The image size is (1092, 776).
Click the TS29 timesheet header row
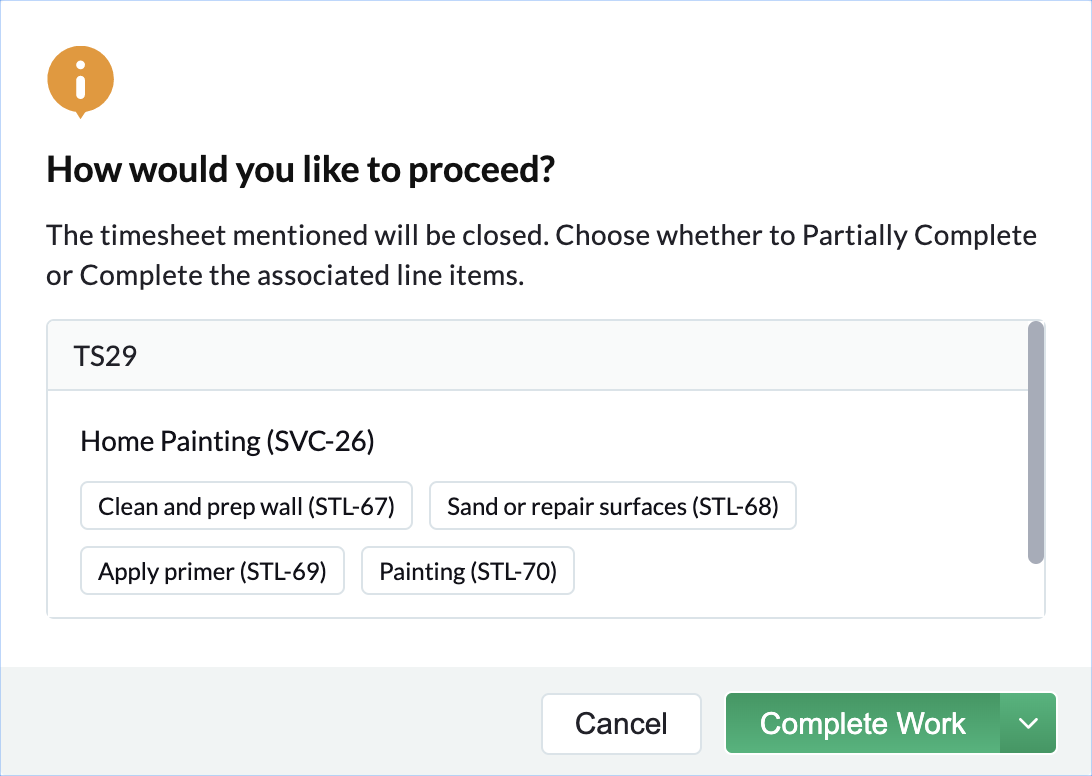537,356
